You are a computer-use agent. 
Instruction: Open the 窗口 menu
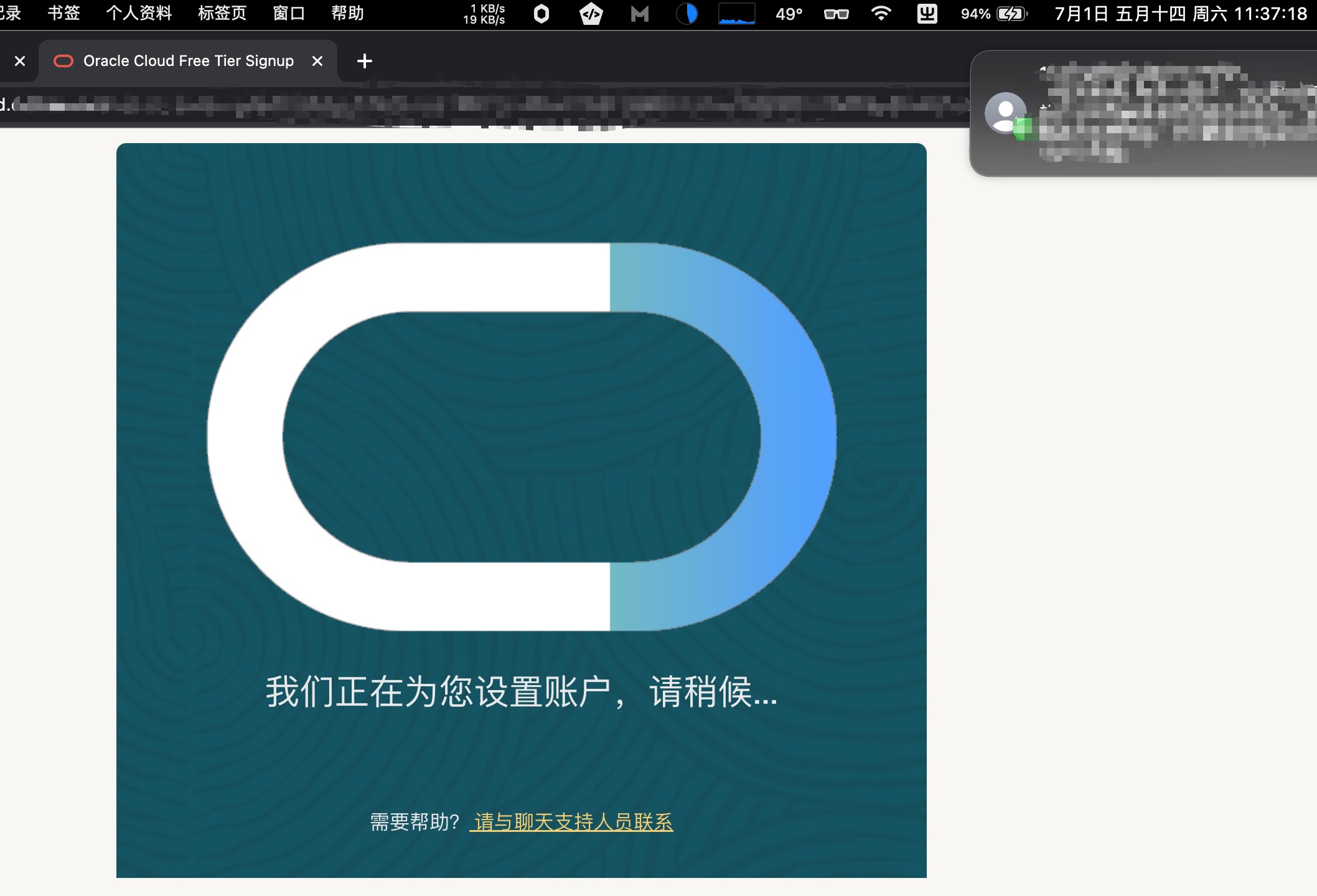coord(289,13)
